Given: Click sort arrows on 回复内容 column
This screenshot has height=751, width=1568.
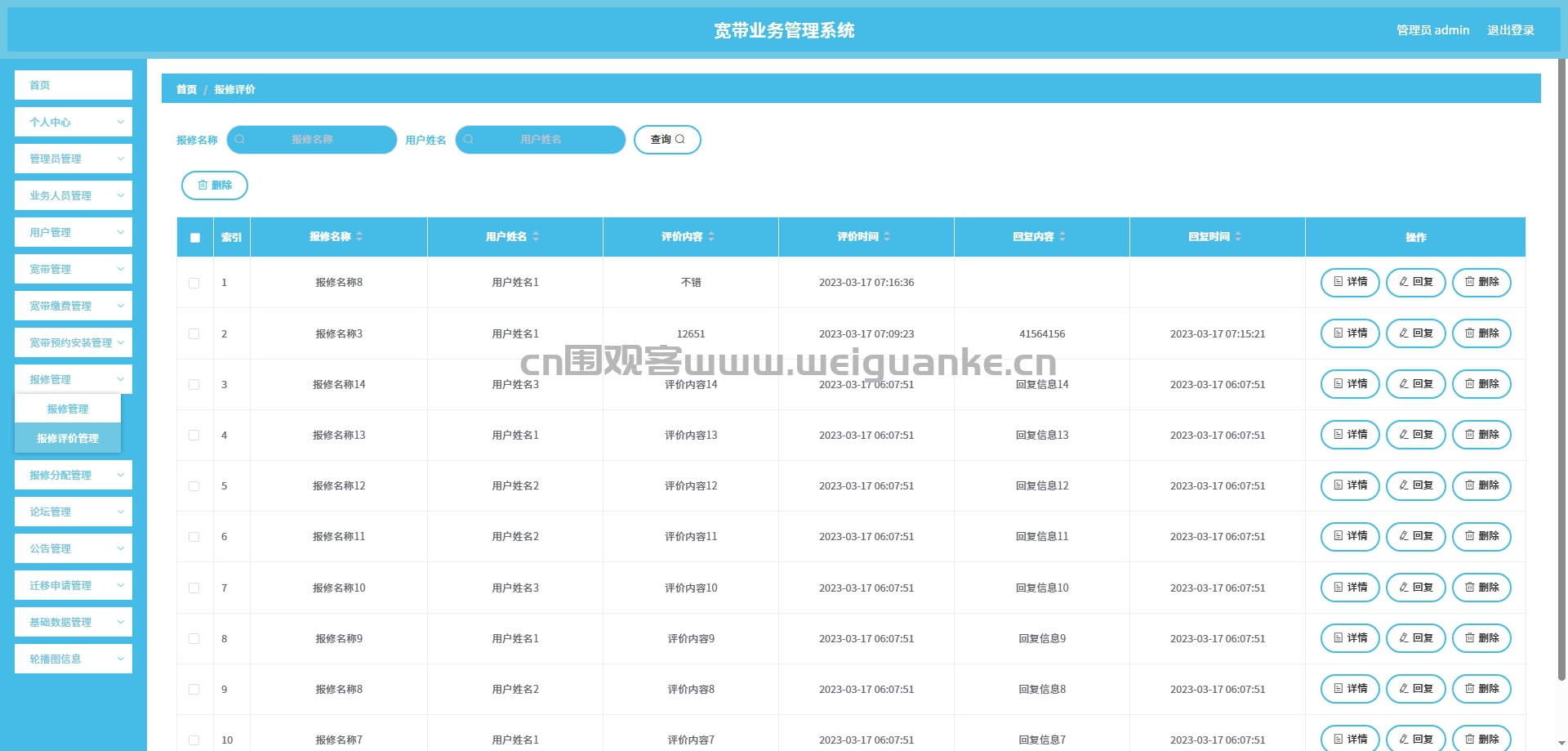Looking at the screenshot, I should (x=1062, y=236).
